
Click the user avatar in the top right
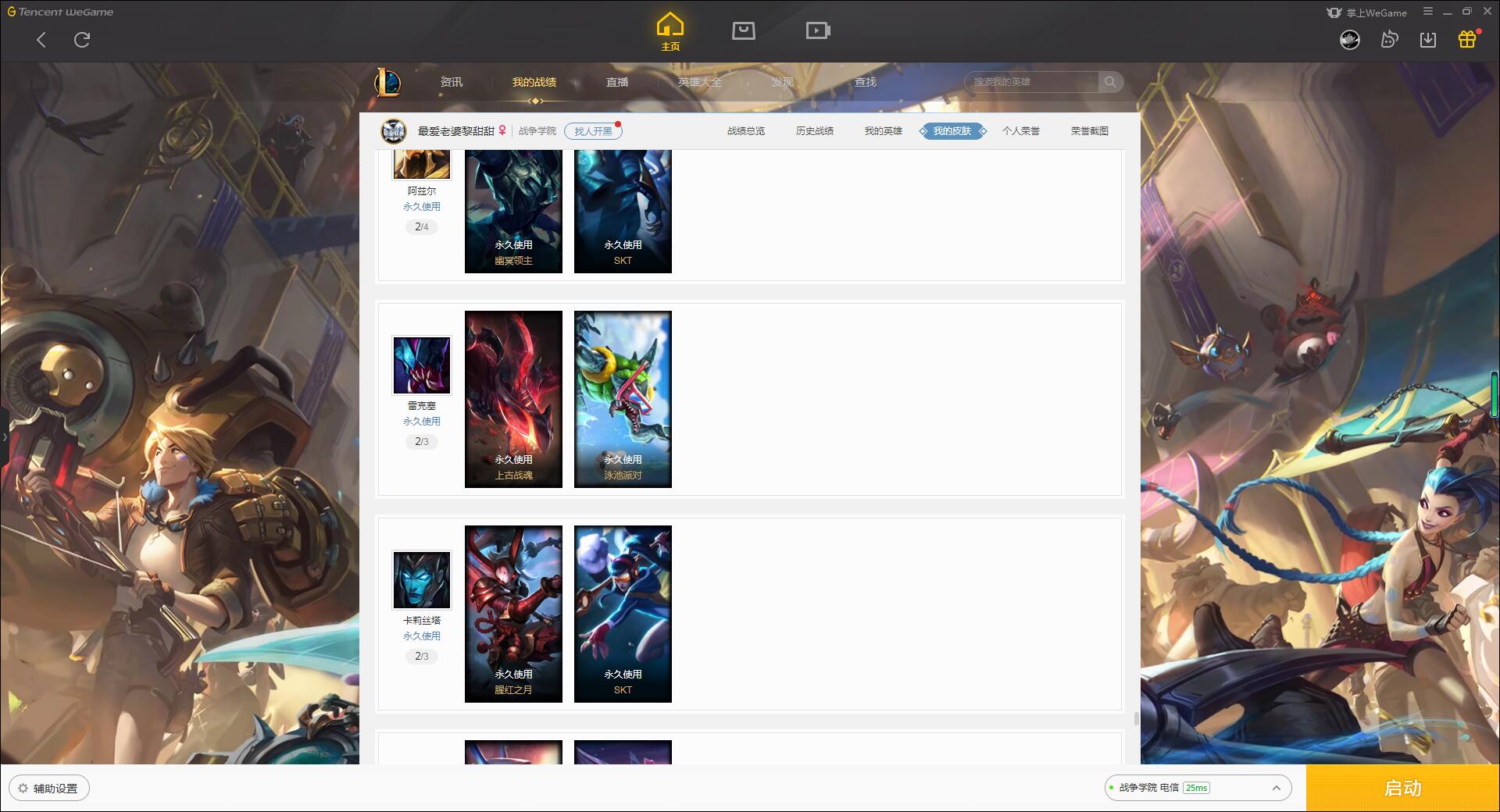click(1350, 40)
